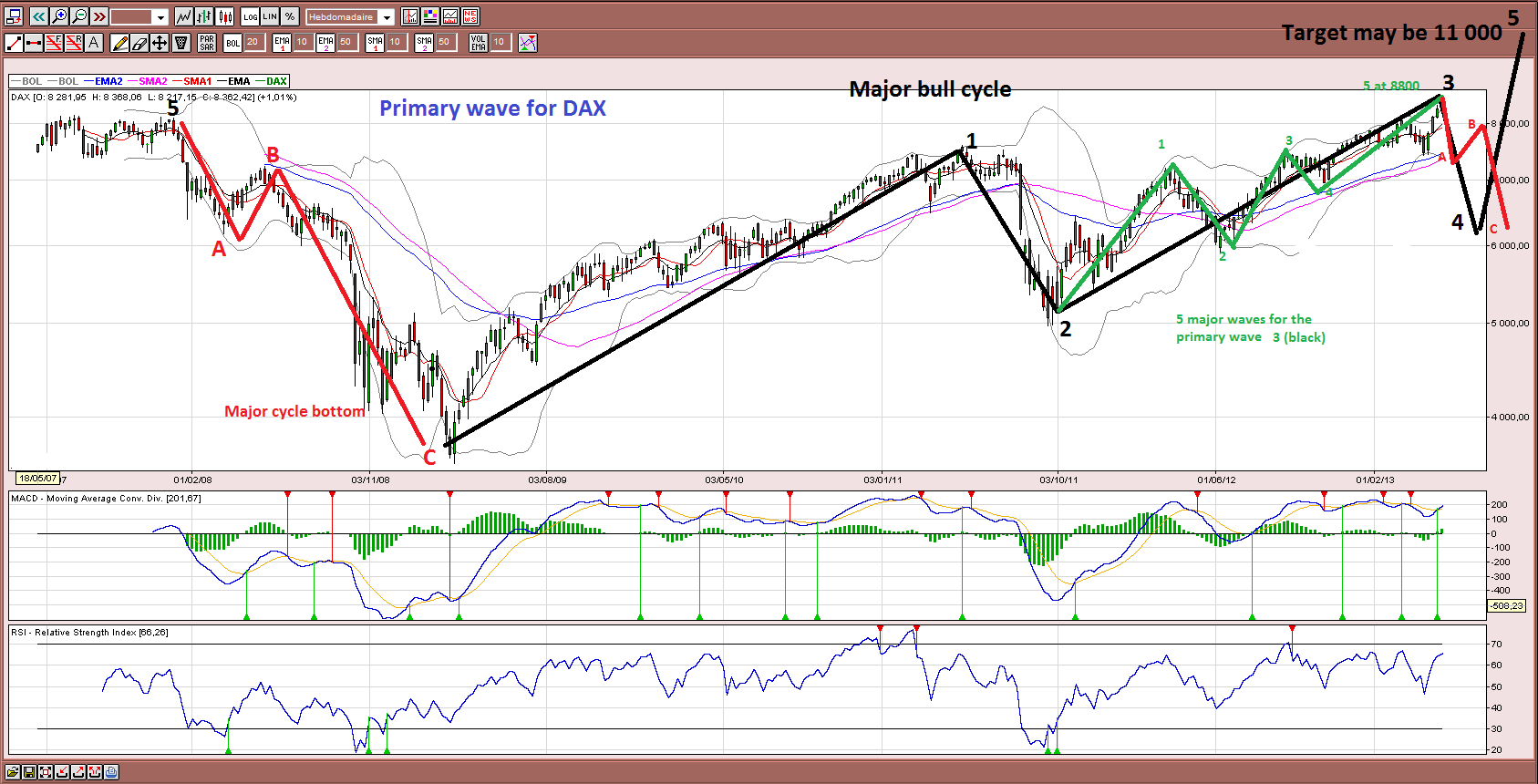Viewport: 1538px width, 784px height.
Task: Click the open folder icon in bottom toolbar
Action: tap(13, 772)
